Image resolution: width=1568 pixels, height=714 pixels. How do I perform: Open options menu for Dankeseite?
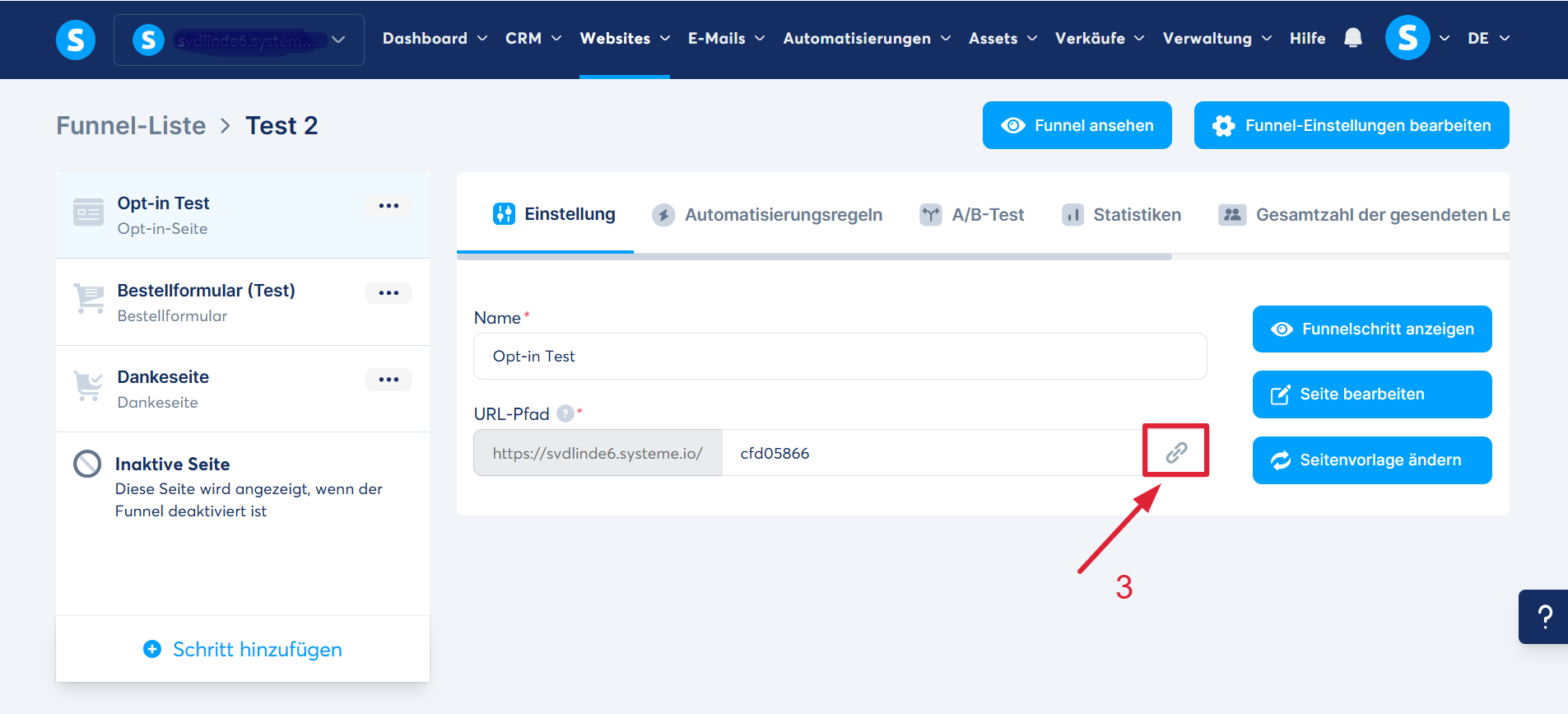click(389, 379)
